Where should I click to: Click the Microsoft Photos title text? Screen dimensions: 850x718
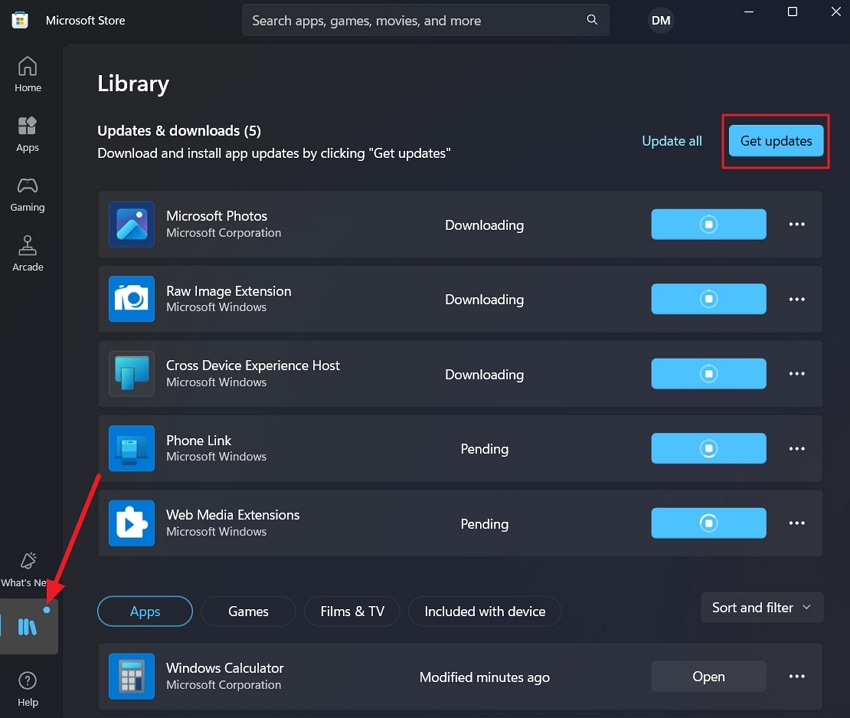point(217,216)
